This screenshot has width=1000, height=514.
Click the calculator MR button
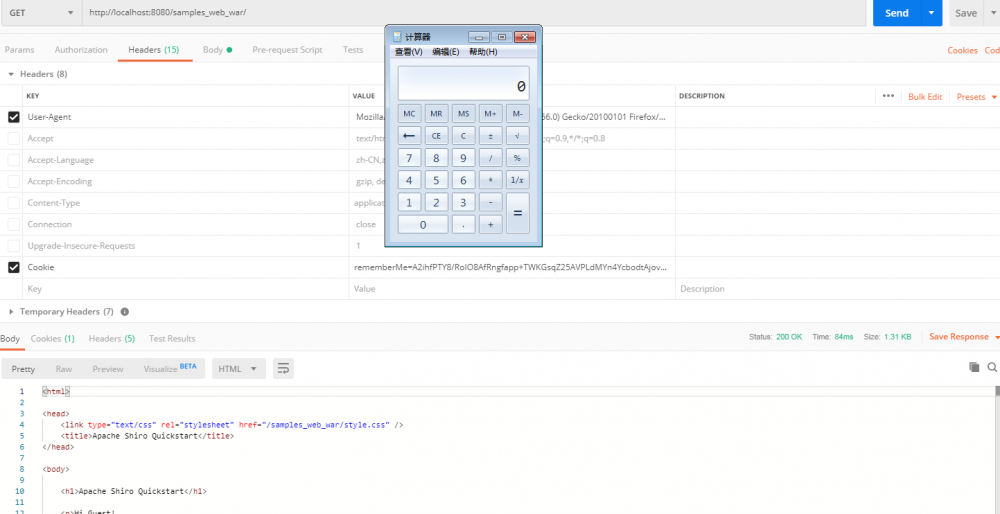tap(436, 114)
